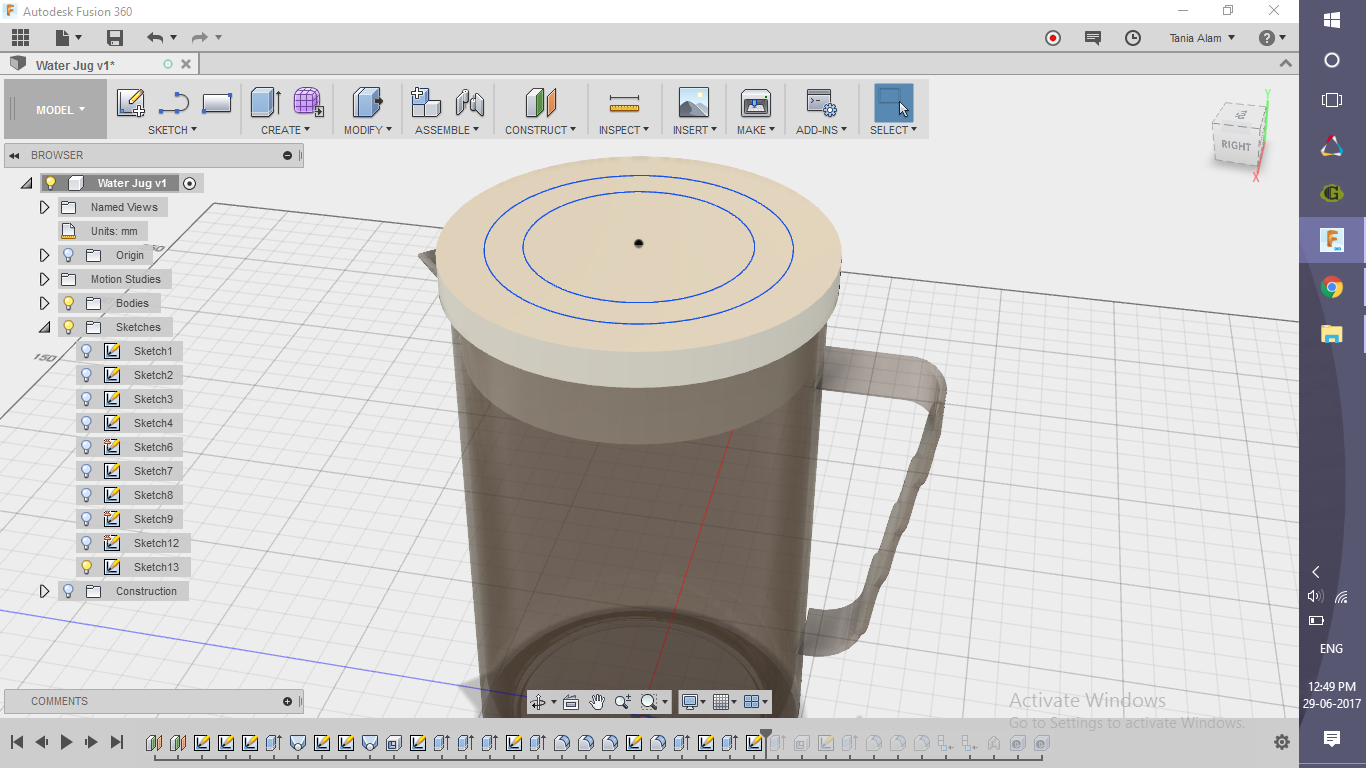The width and height of the screenshot is (1366, 768).
Task: Click the Extrude tool icon
Action: (266, 103)
